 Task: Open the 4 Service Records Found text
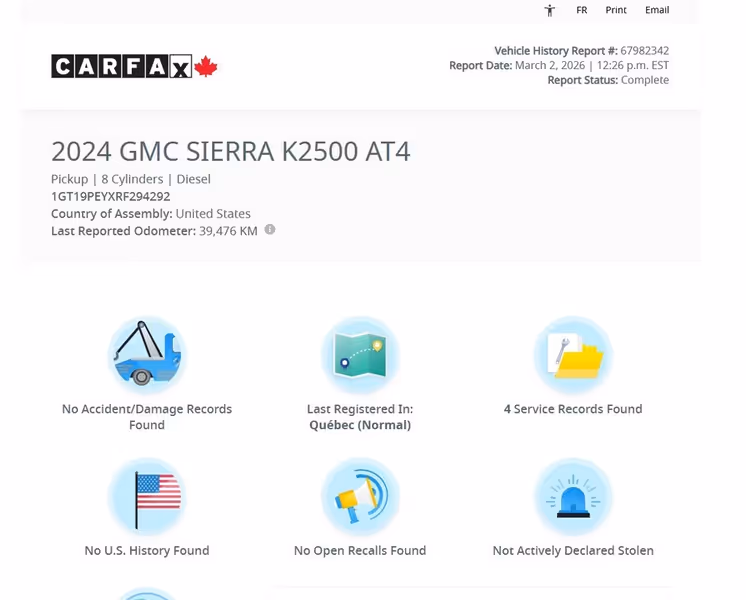[573, 409]
